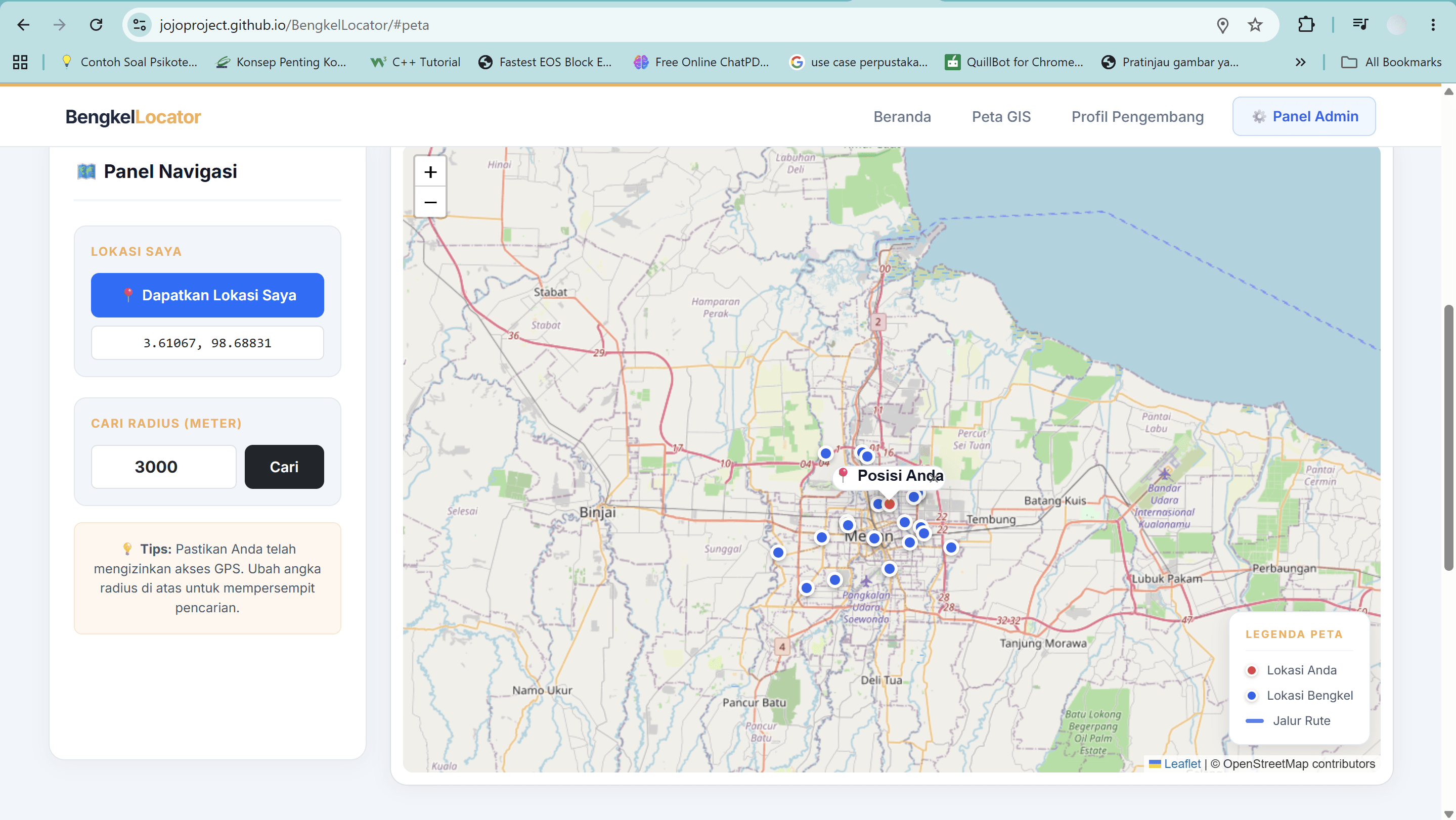Open the Chrome extensions puzzle icon
This screenshot has height=820, width=1456.
click(1306, 25)
